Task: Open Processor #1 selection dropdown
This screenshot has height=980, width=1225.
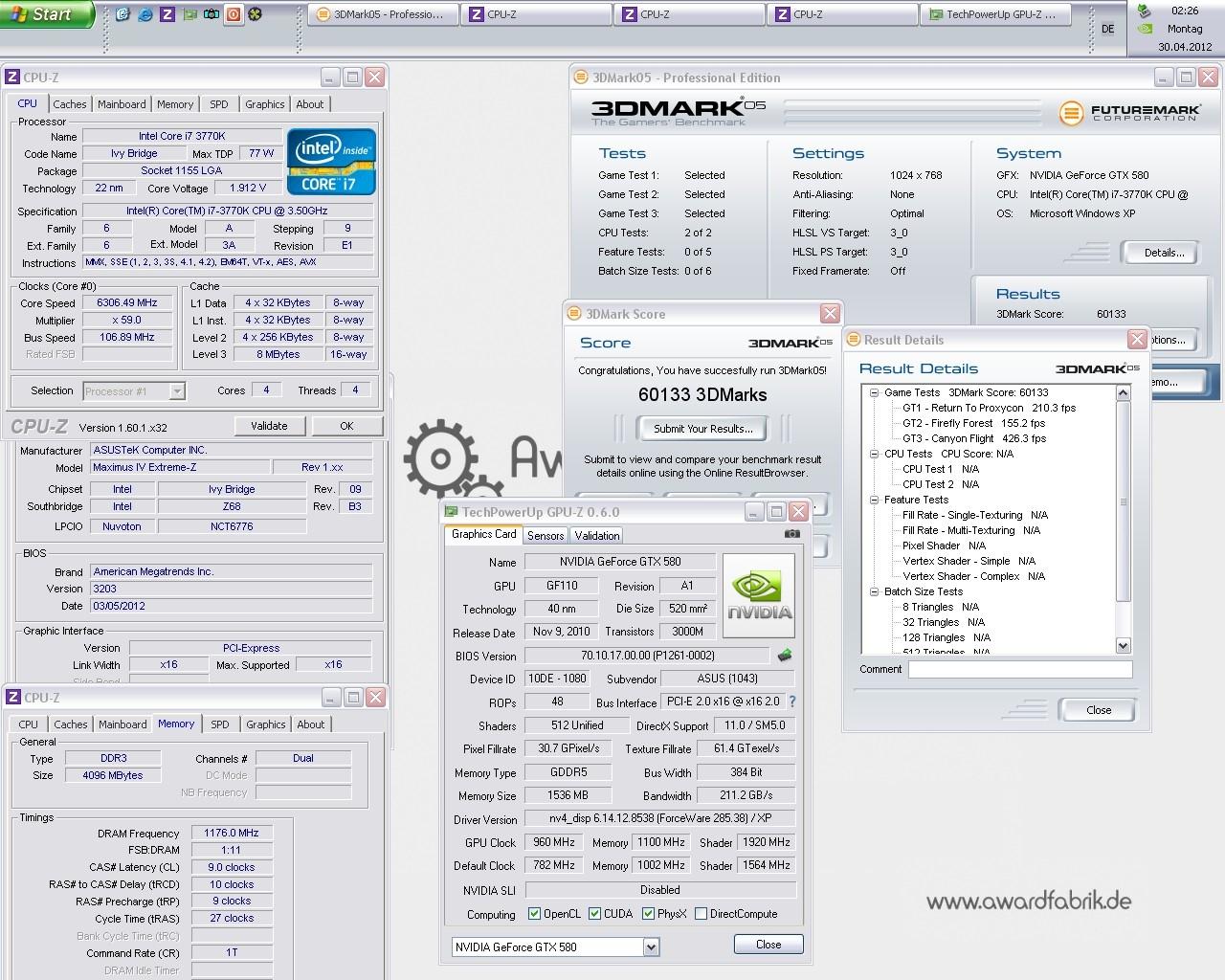Action: tap(176, 390)
